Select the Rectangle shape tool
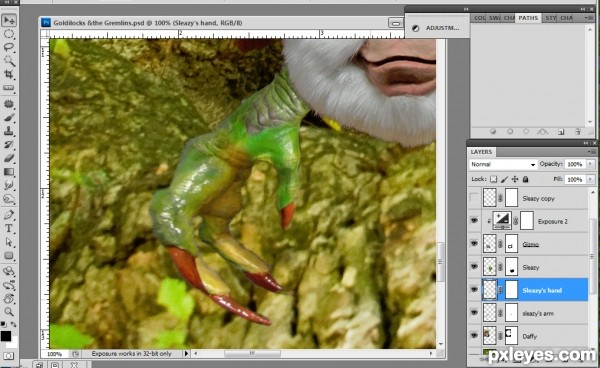The width and height of the screenshot is (600, 368). [x=9, y=256]
